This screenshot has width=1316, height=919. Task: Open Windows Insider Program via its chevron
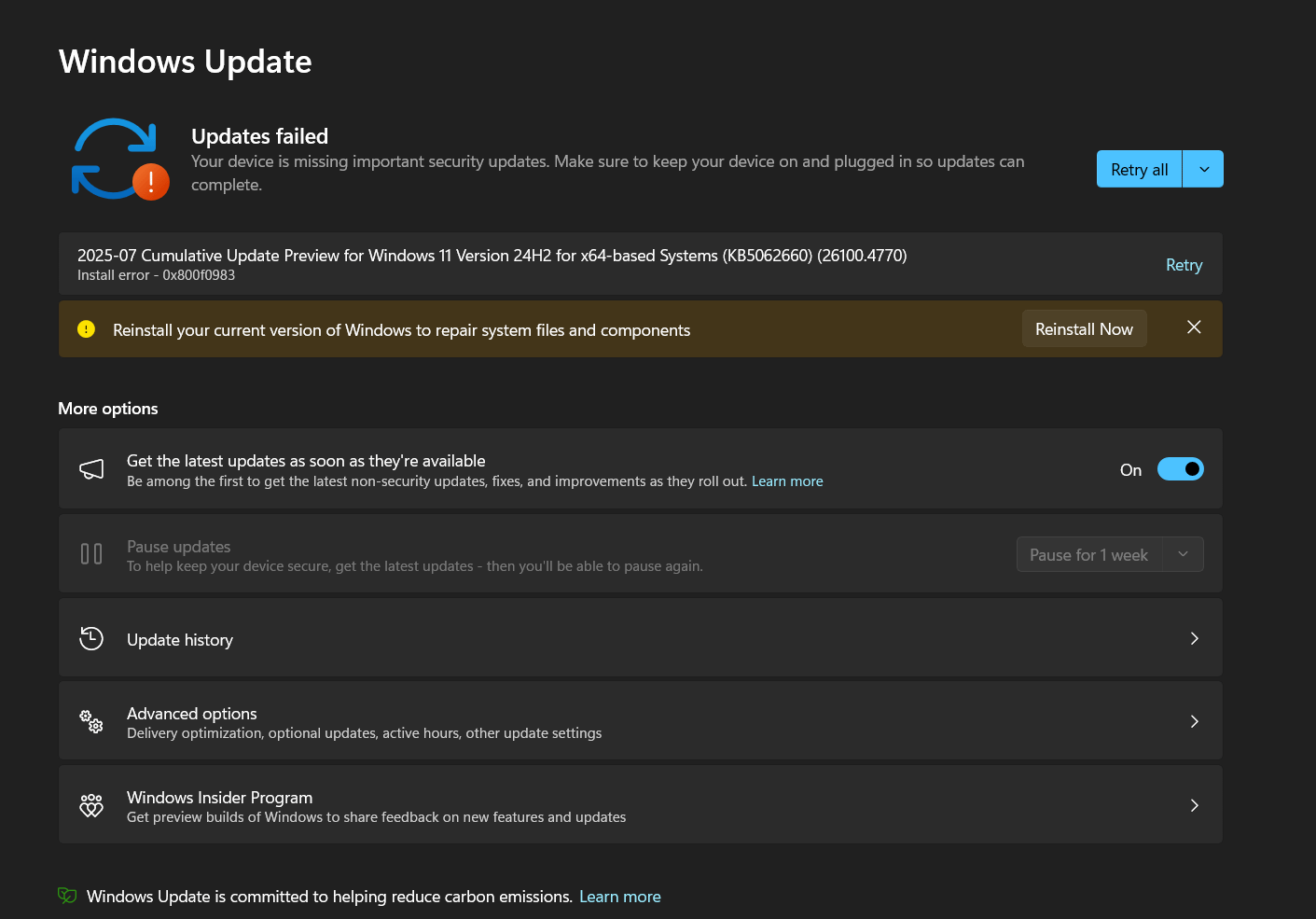[1194, 805]
